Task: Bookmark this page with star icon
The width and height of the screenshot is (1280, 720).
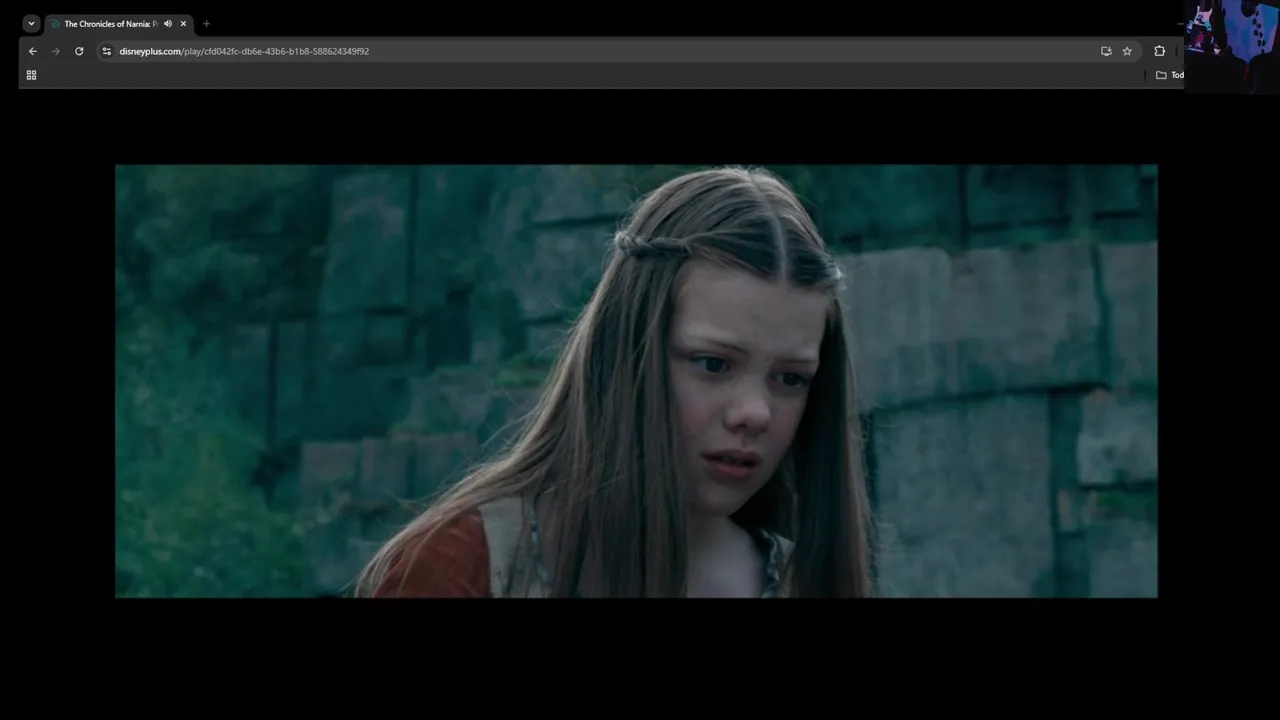Action: coord(1127,51)
